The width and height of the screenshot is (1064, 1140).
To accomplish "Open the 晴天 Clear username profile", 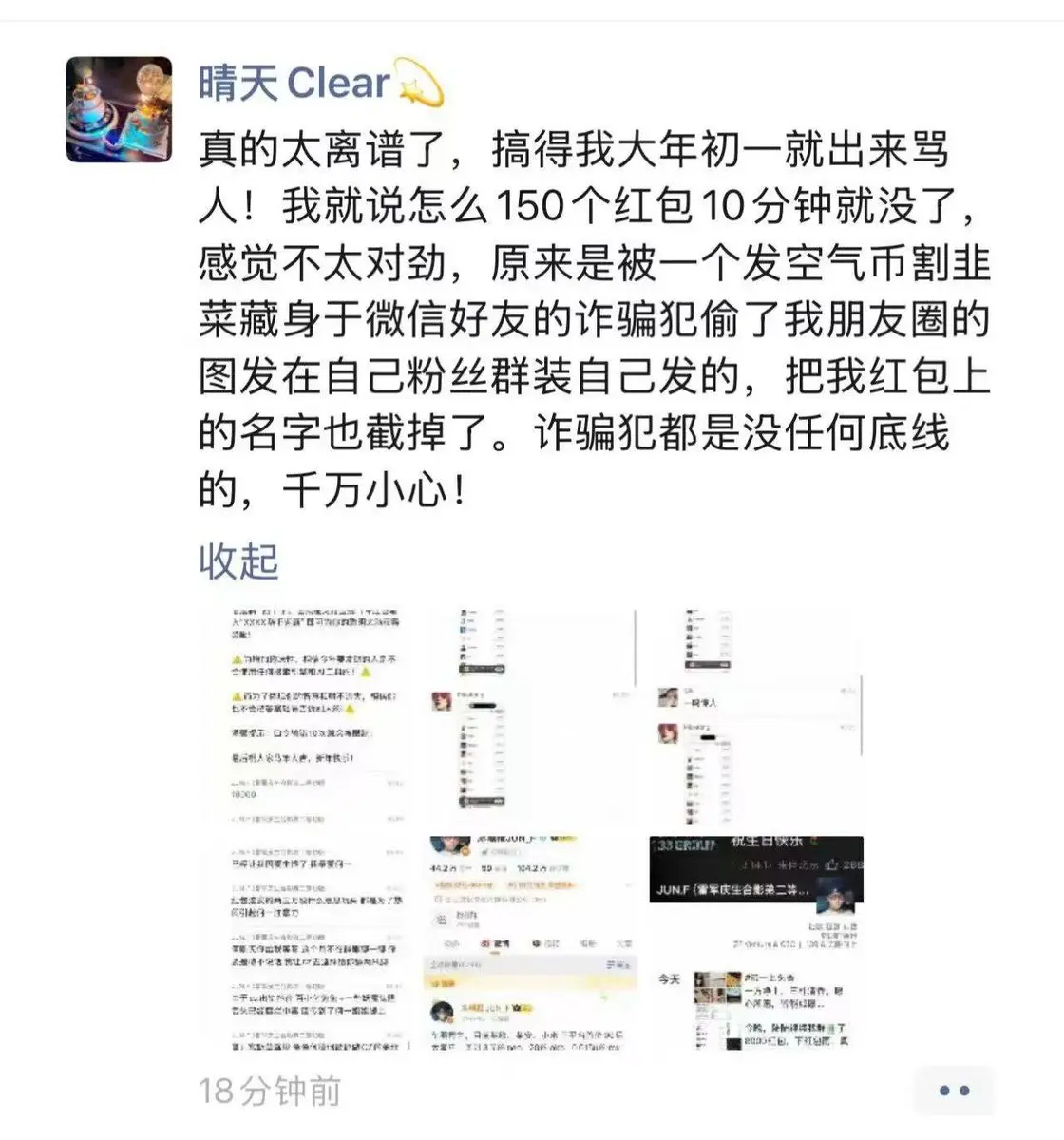I will pos(294,84).
